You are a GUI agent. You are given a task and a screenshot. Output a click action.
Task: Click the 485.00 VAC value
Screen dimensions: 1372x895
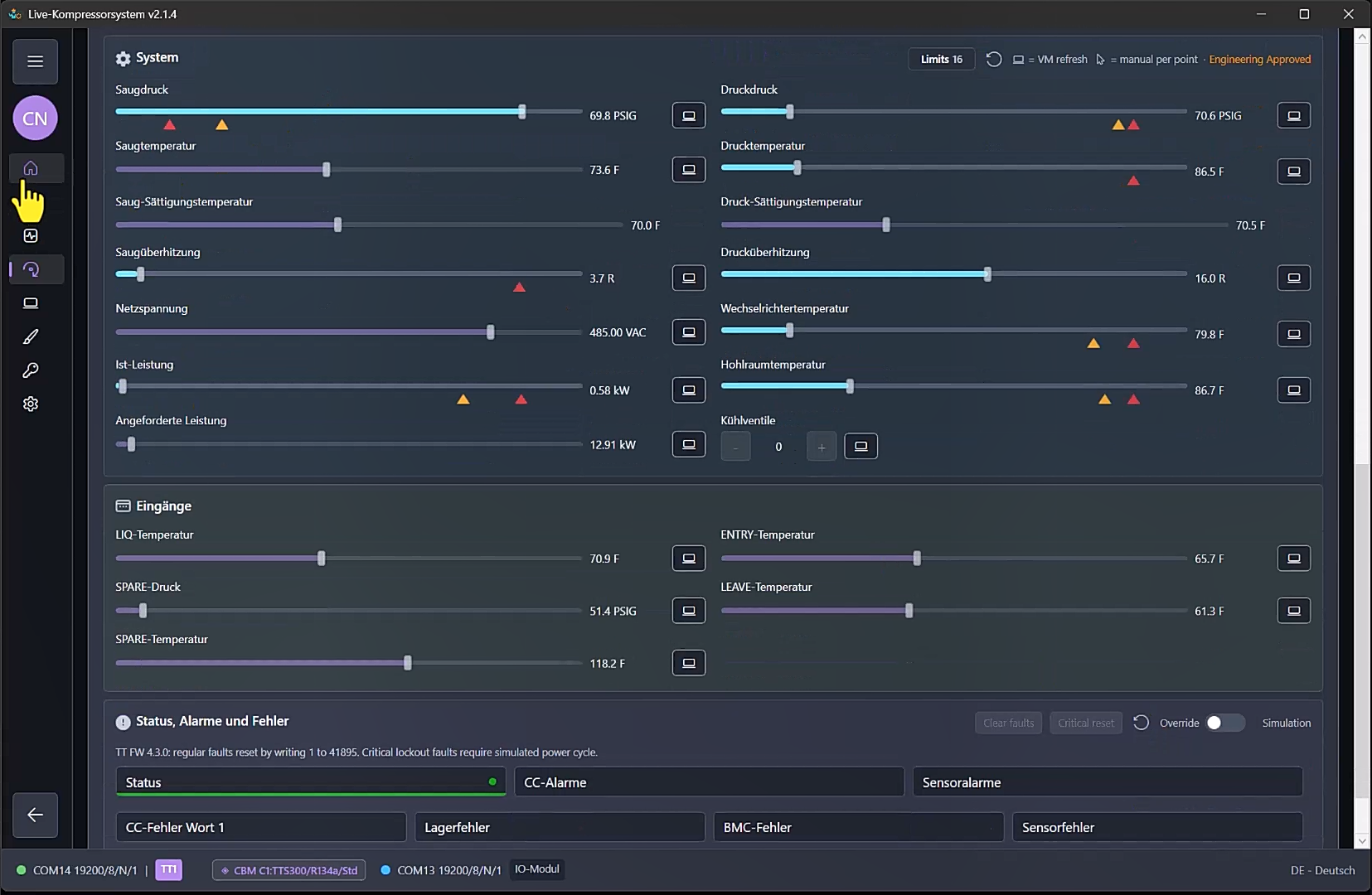coord(618,332)
